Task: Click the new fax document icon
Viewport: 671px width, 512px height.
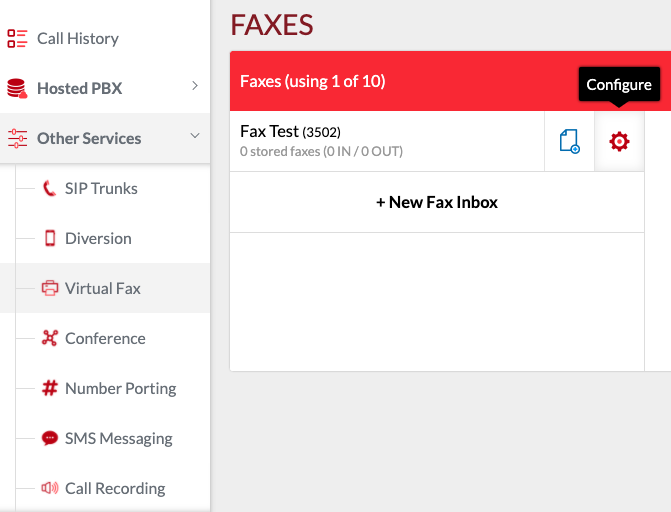Action: click(x=570, y=142)
